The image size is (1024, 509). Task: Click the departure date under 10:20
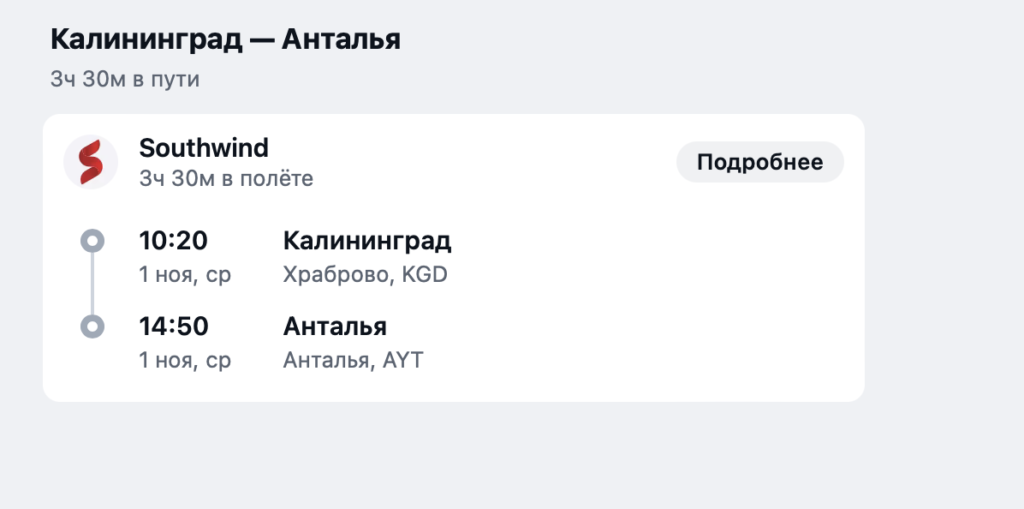point(185,274)
